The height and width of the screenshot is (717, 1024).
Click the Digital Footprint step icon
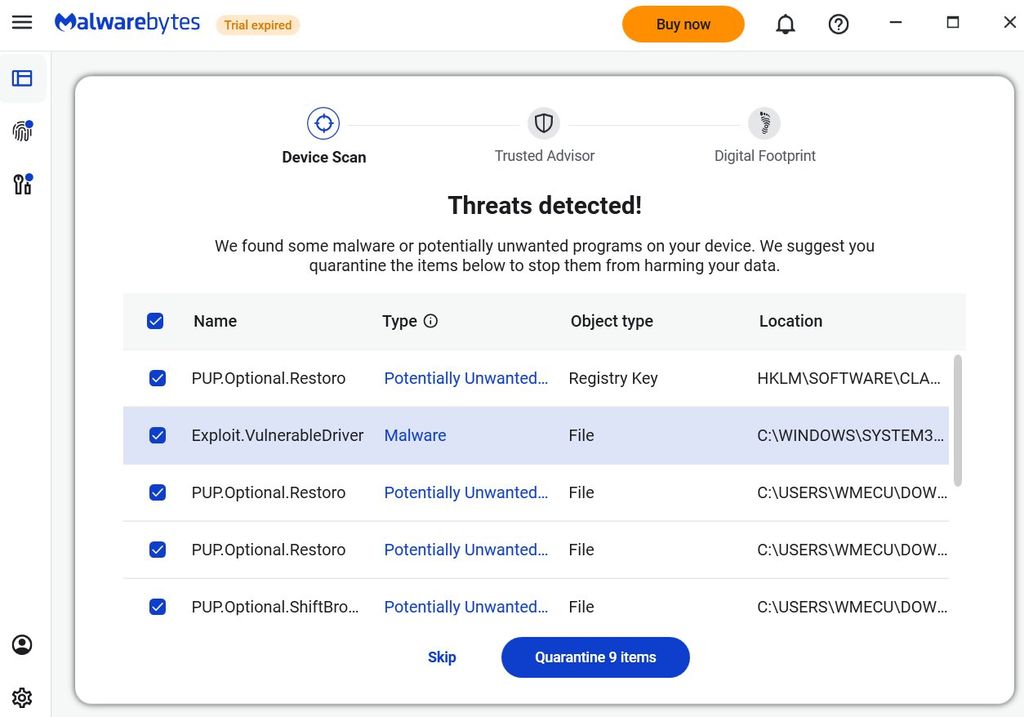(x=764, y=123)
